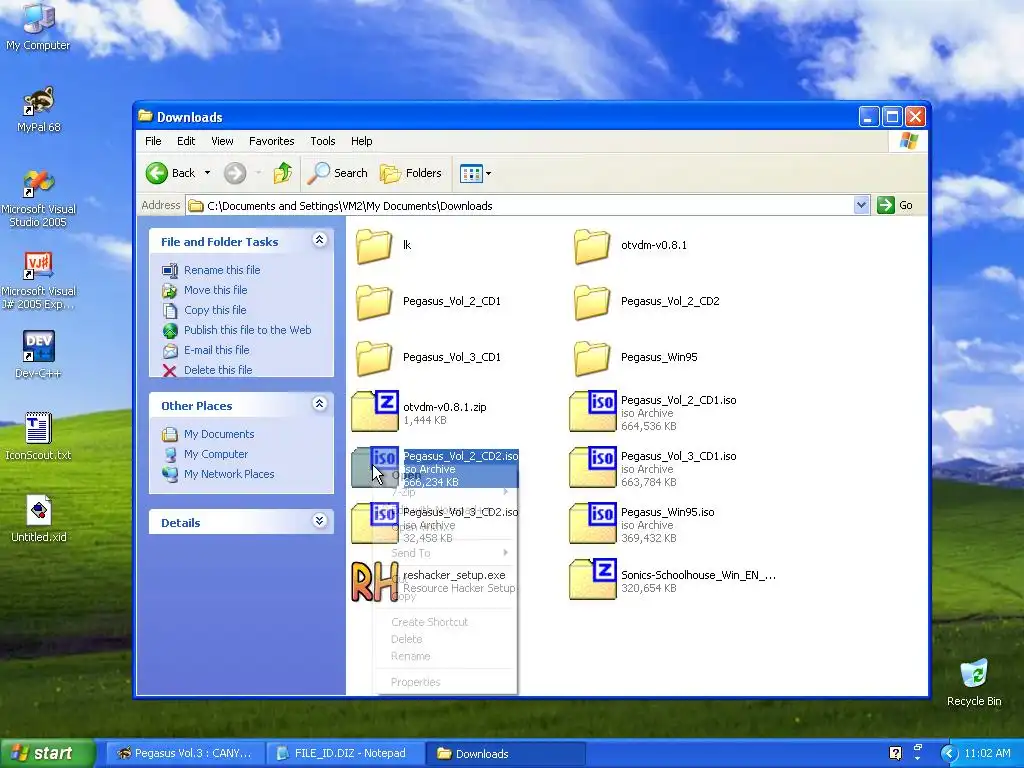This screenshot has height=768, width=1024.
Task: Click the Go button beside the address bar
Action: click(x=895, y=205)
